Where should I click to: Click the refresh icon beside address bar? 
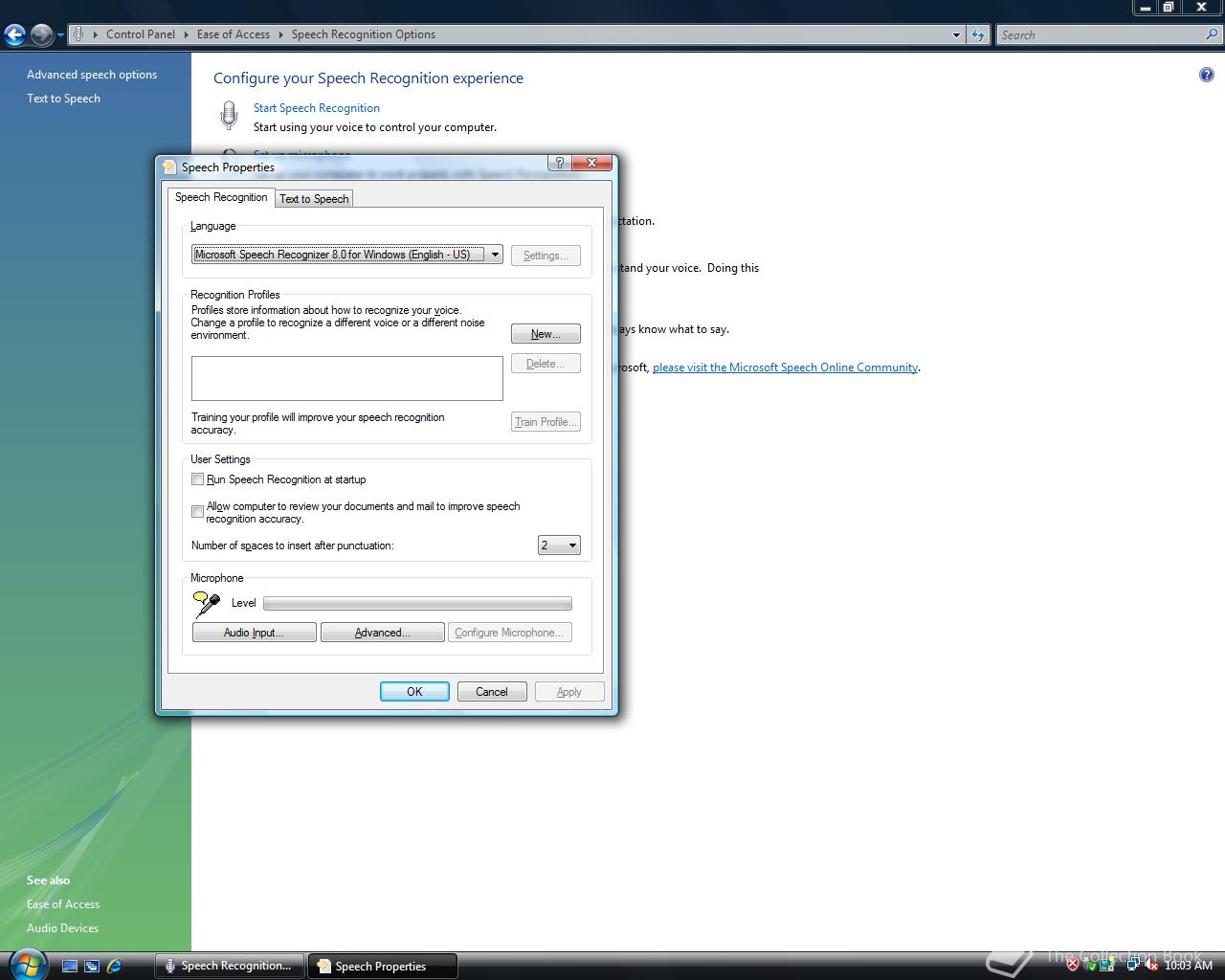click(977, 34)
